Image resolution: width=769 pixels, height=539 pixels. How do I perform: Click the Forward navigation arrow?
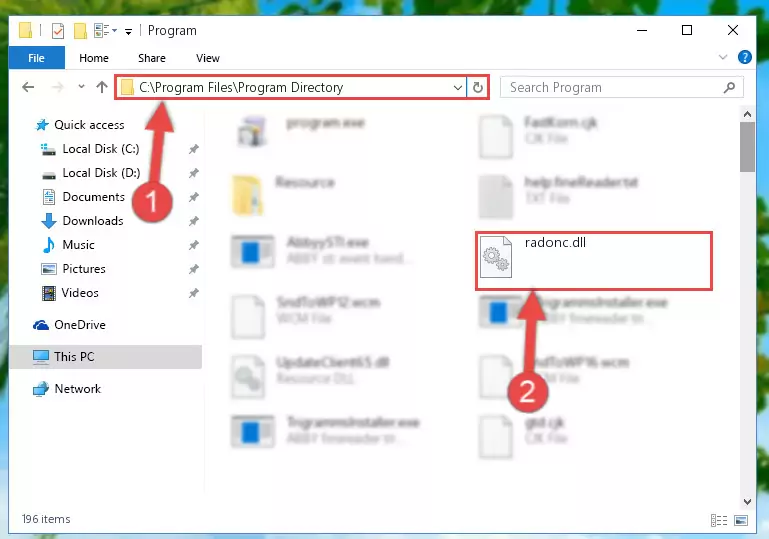click(58, 87)
